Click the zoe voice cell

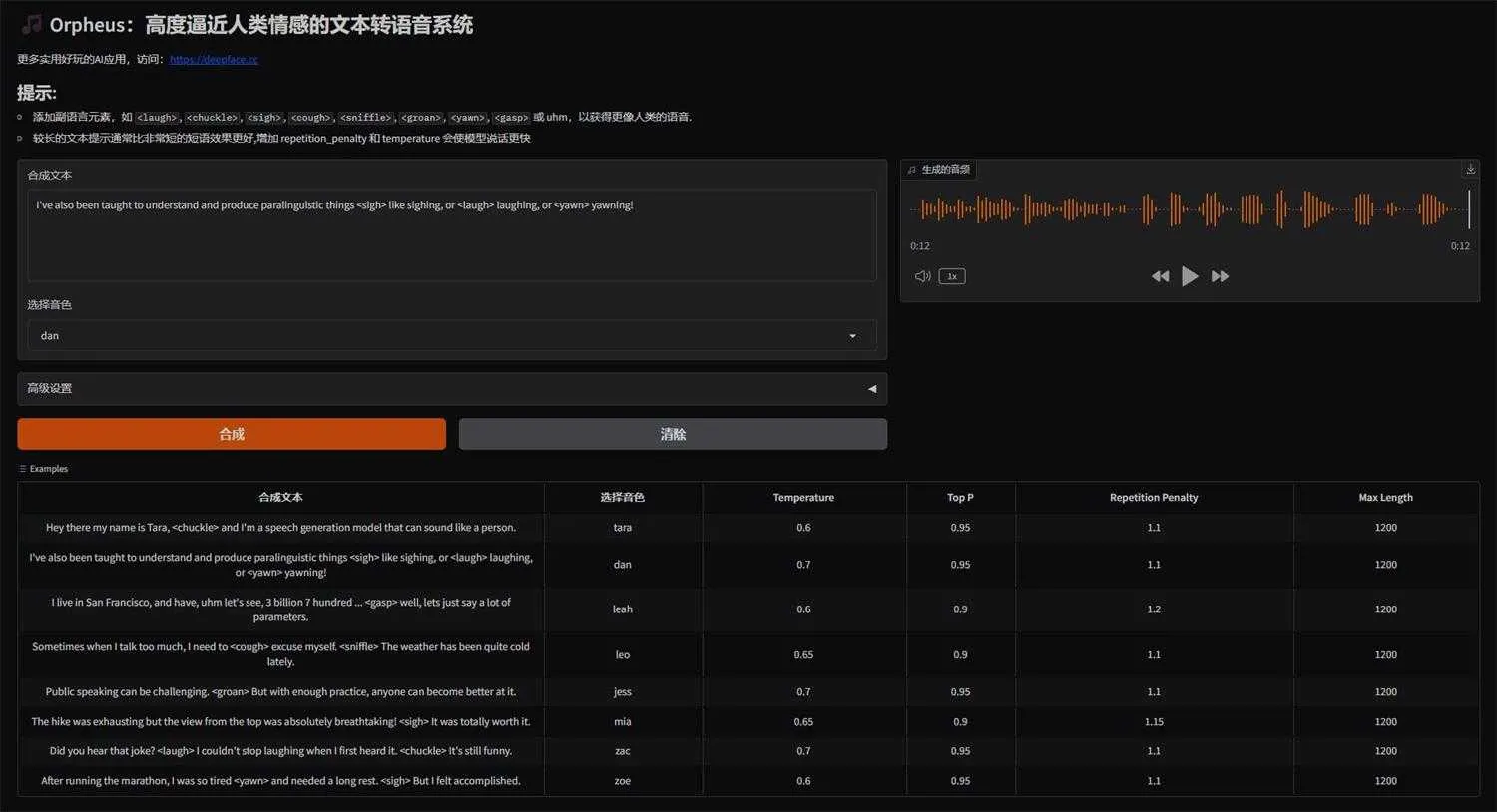(623, 781)
